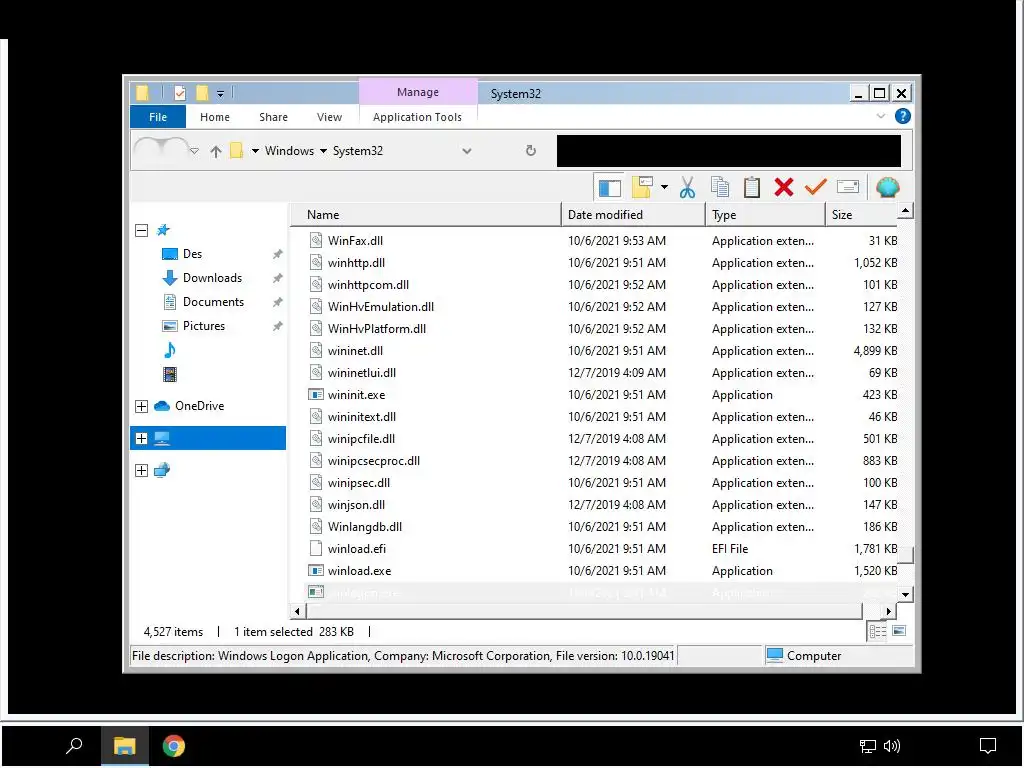Image resolution: width=1024 pixels, height=768 pixels.
Task: Click the Properties icon in quick access toolbar
Action: click(180, 93)
